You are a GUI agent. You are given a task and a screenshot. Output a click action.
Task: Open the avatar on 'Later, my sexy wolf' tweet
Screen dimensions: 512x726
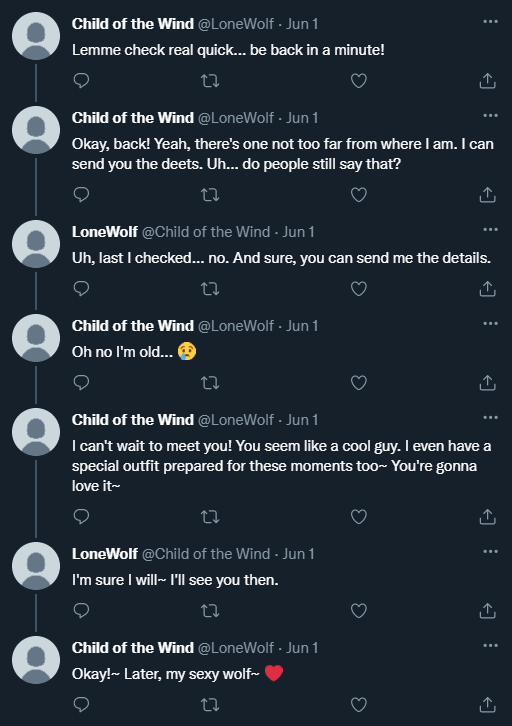click(36, 660)
